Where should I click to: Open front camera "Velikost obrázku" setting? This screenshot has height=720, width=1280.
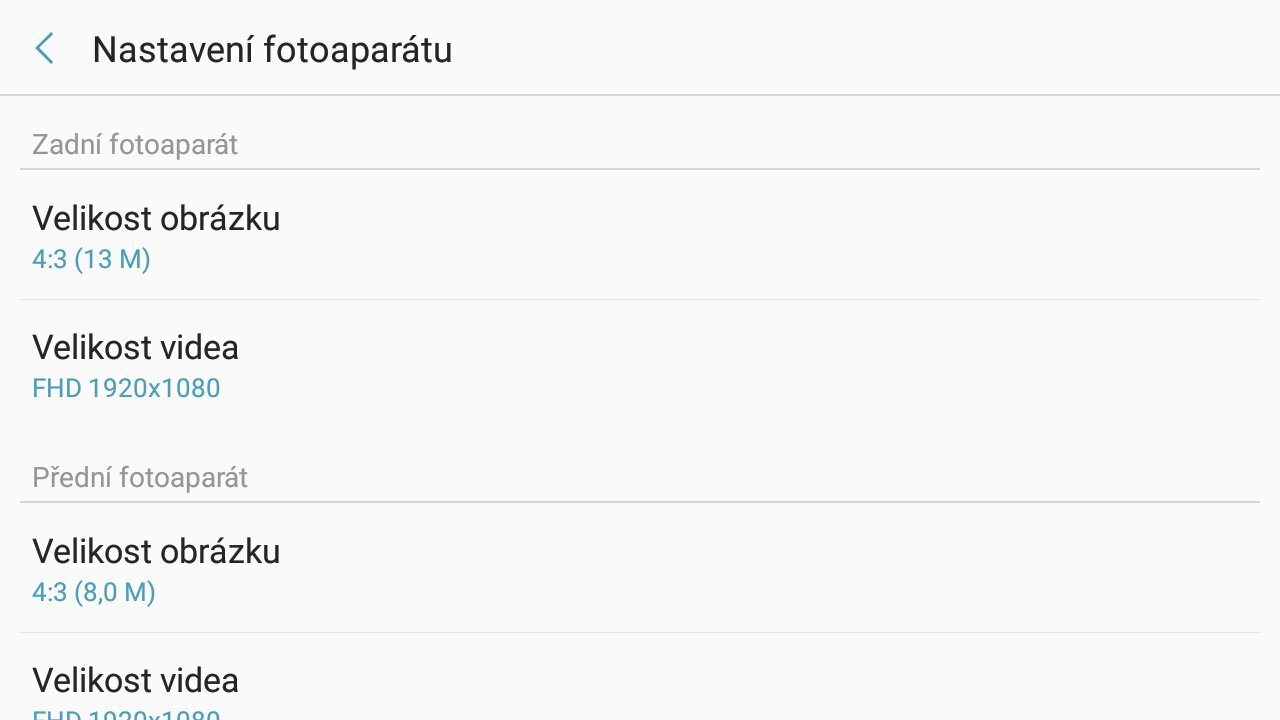pos(156,551)
